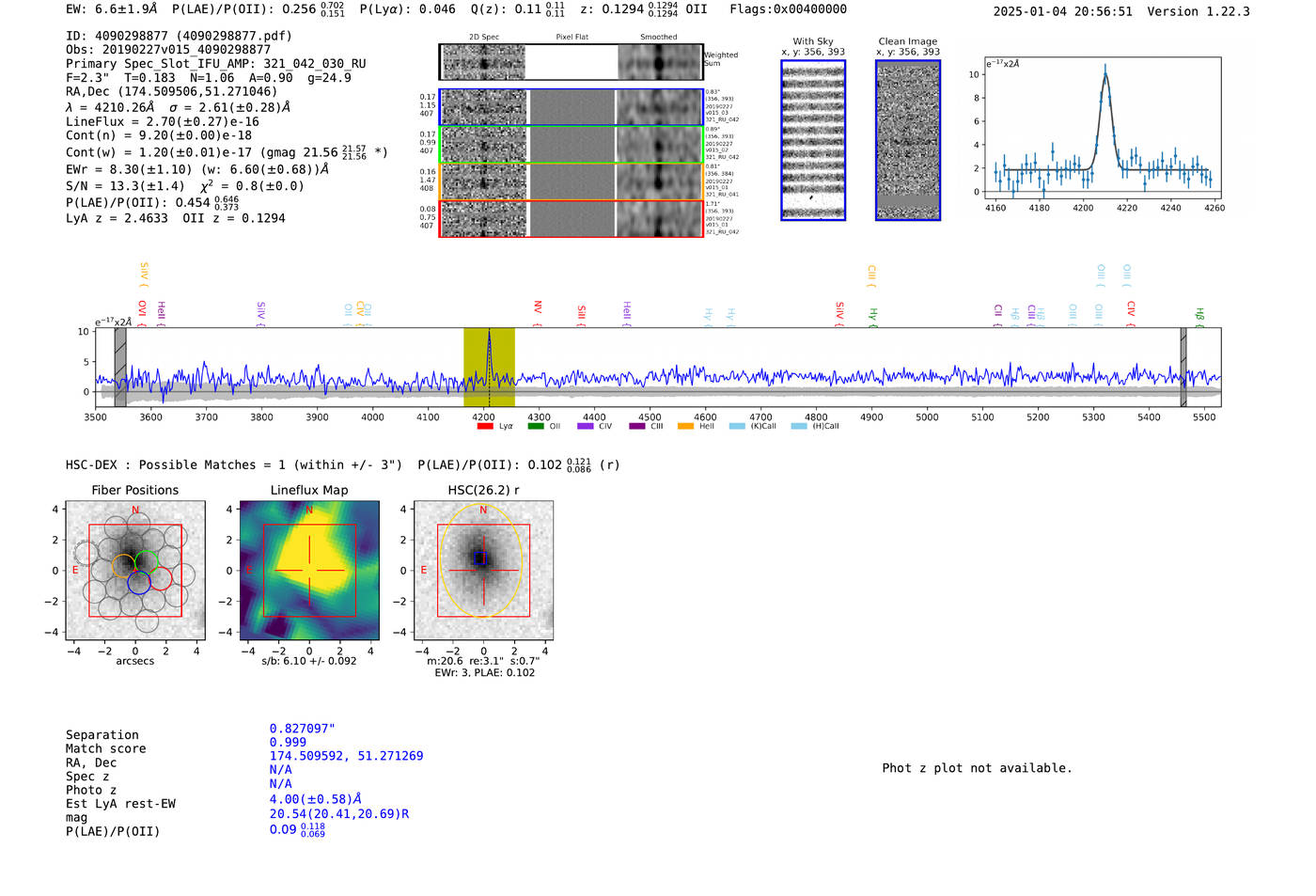
Task: Click the Weighted Sum 2D spectrum row
Action: (x=572, y=62)
